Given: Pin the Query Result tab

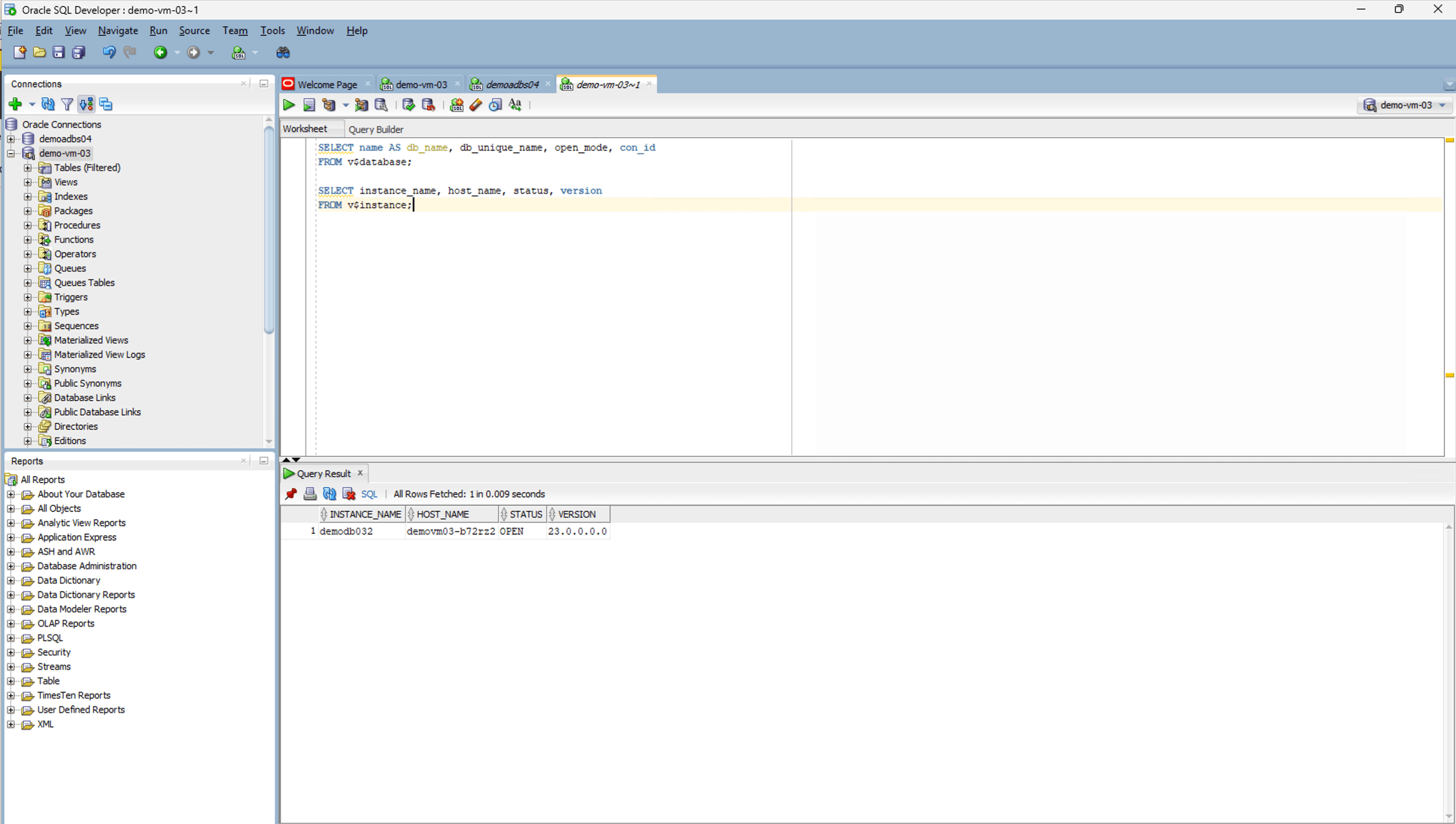Looking at the screenshot, I should pyautogui.click(x=291, y=494).
